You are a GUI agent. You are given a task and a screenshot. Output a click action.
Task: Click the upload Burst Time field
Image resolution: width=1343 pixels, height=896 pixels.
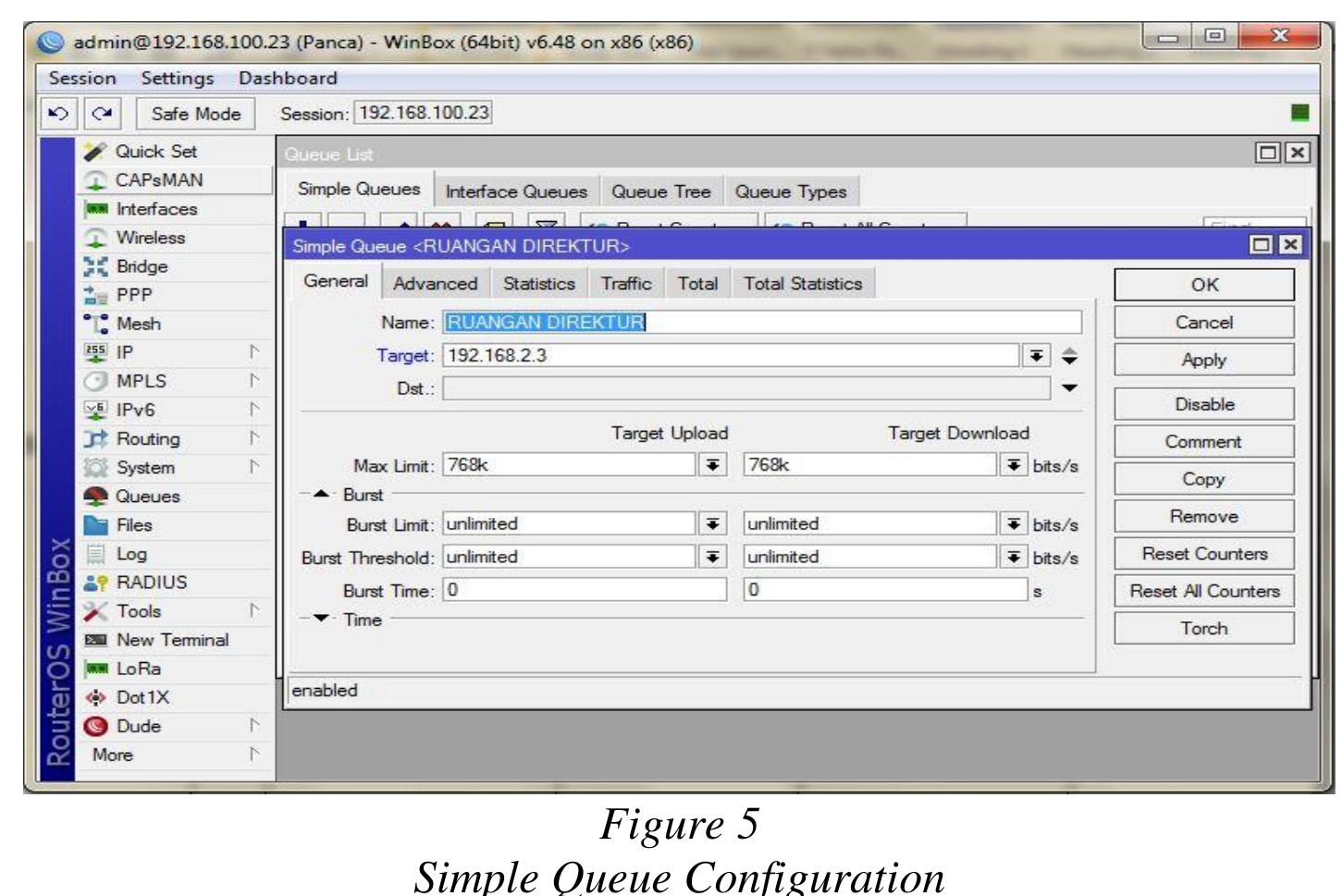585,590
